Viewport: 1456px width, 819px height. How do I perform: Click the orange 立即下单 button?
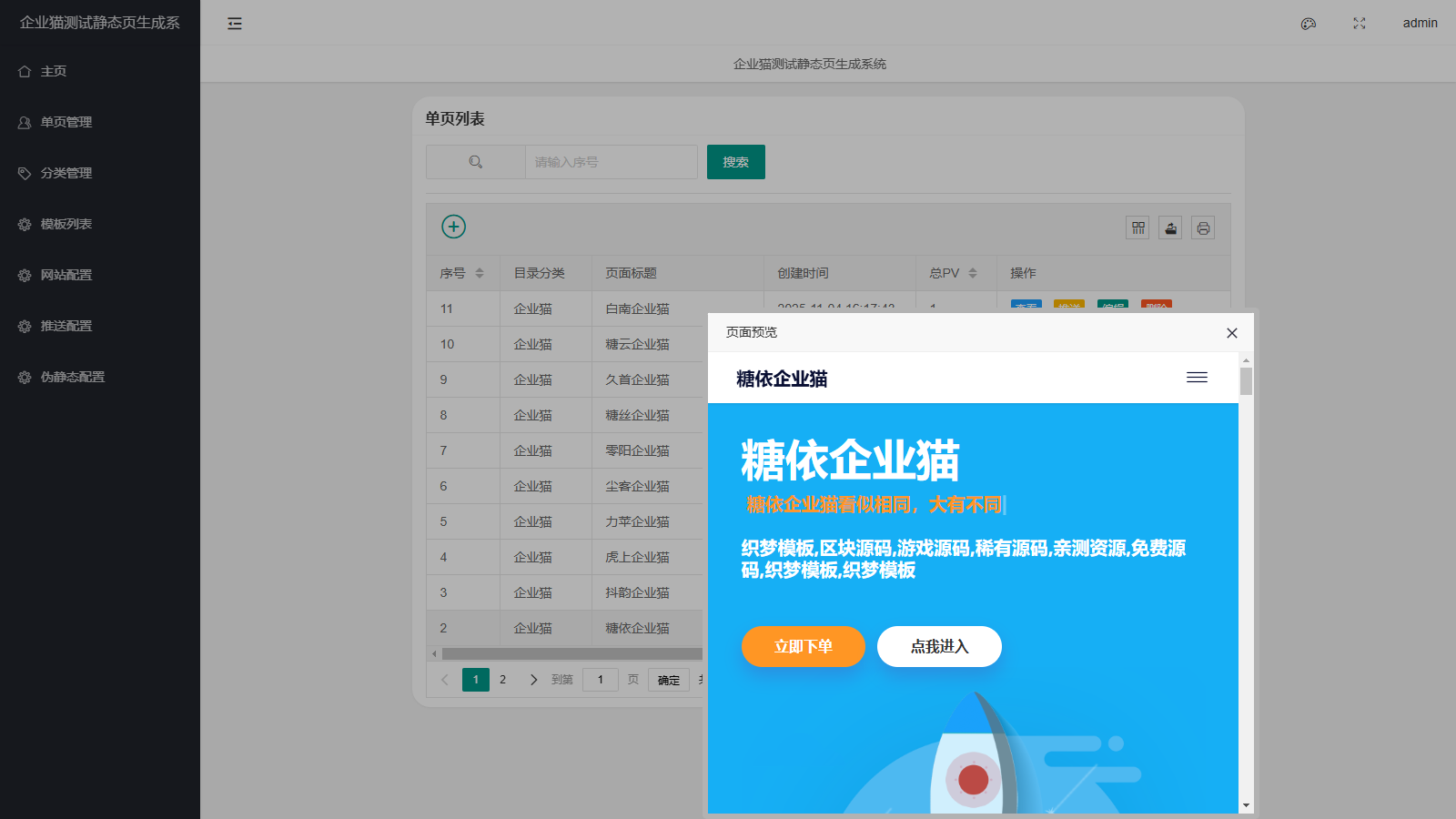click(803, 646)
